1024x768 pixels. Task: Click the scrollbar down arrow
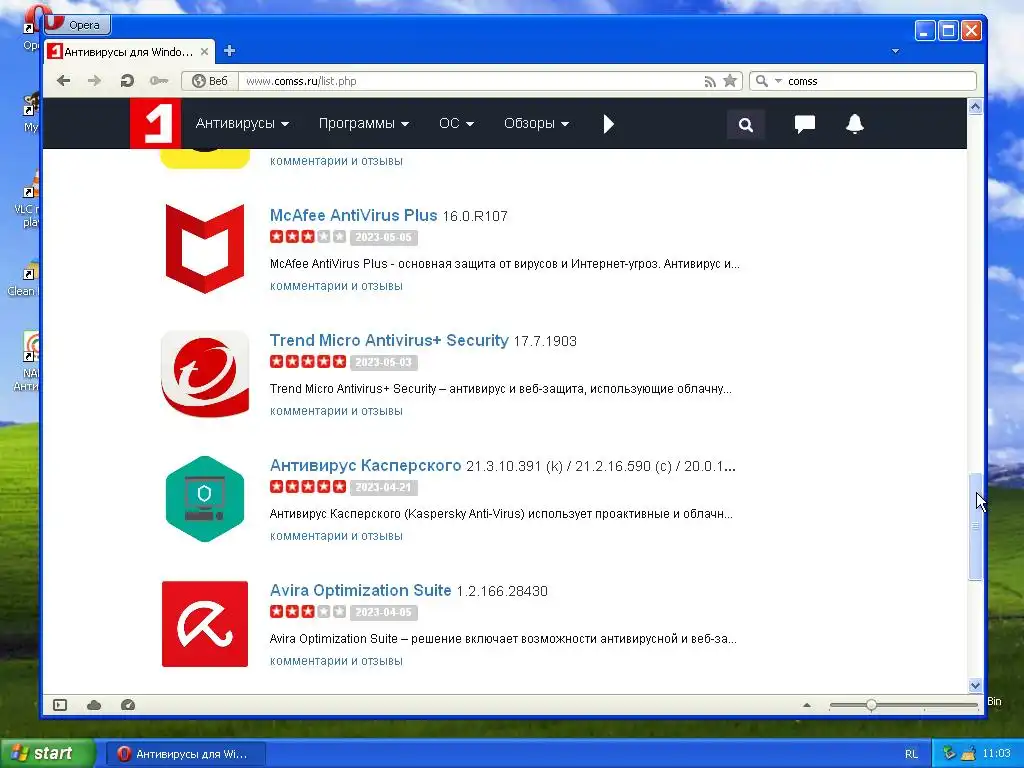pyautogui.click(x=975, y=685)
